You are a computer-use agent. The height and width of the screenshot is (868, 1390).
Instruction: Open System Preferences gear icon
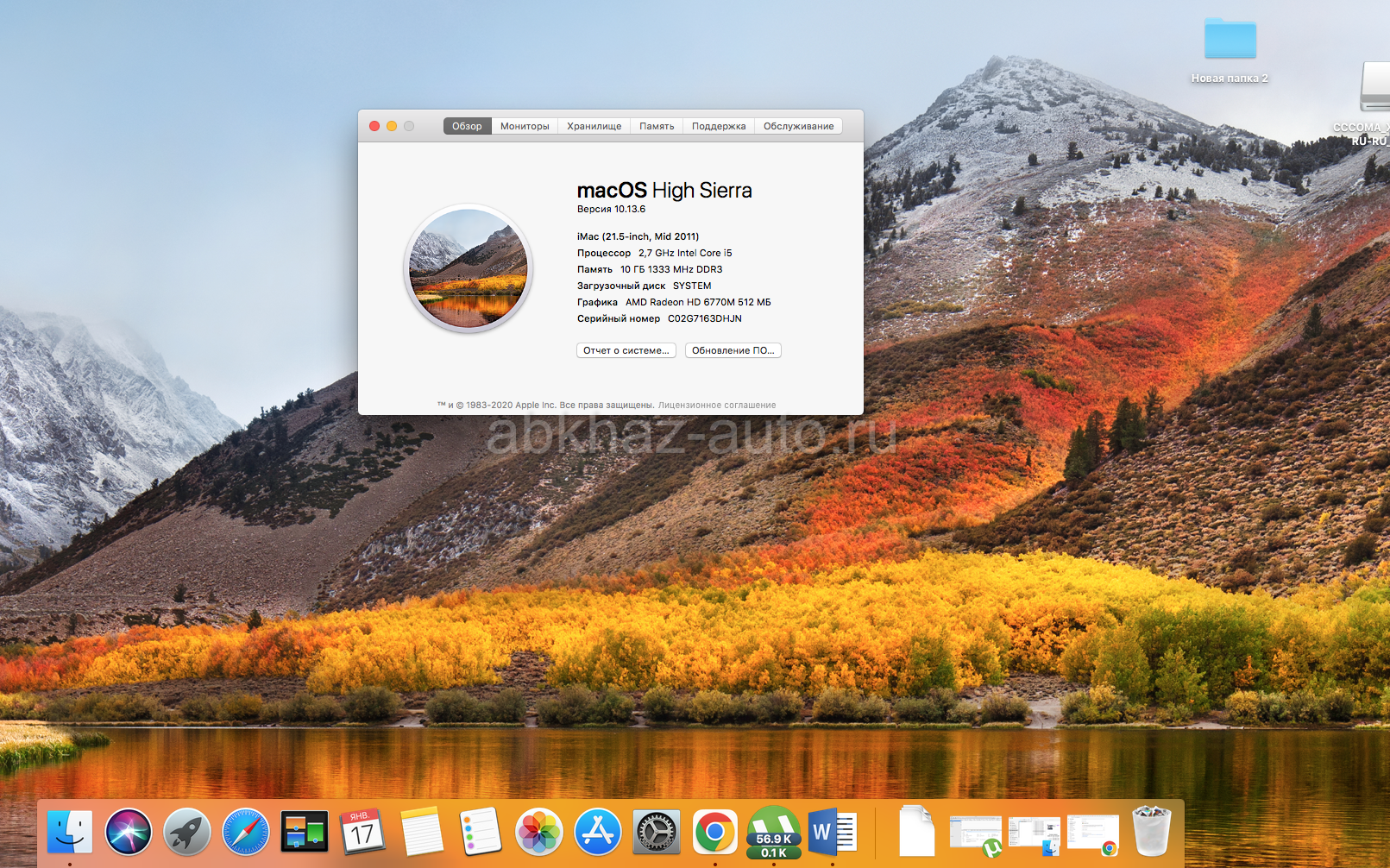point(657,832)
